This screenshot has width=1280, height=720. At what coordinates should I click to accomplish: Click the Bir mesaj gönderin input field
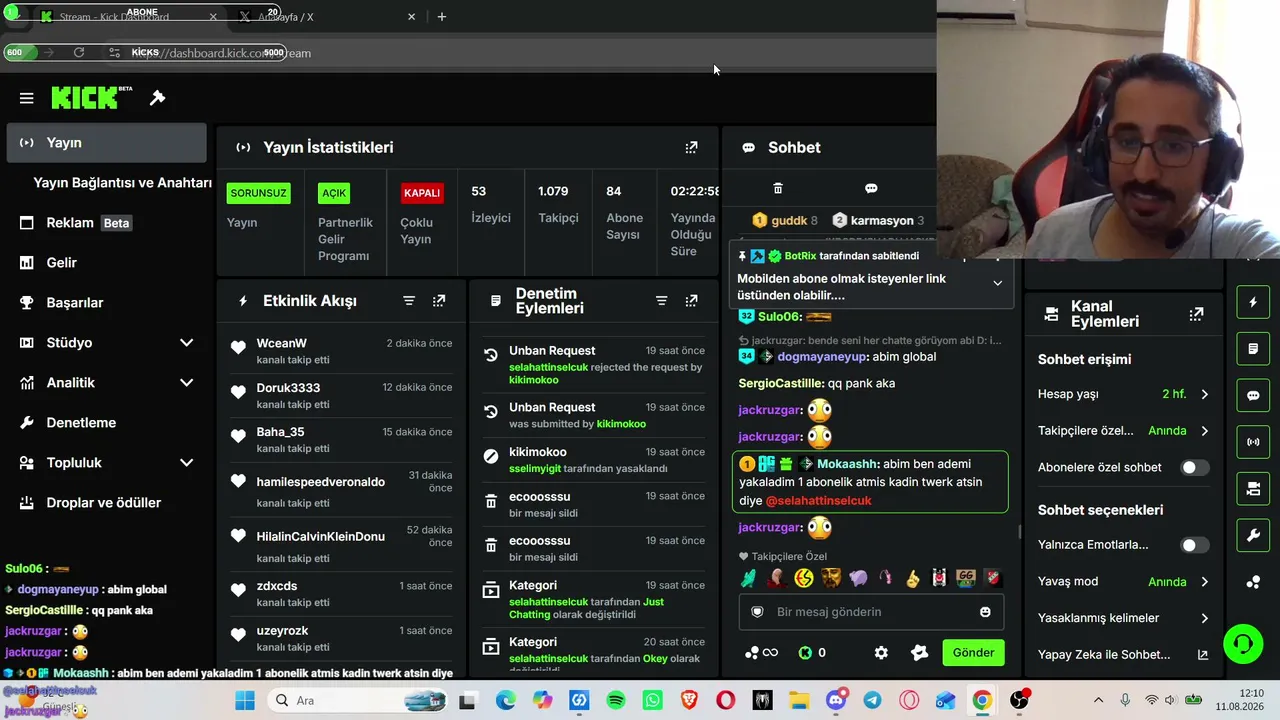[871, 612]
